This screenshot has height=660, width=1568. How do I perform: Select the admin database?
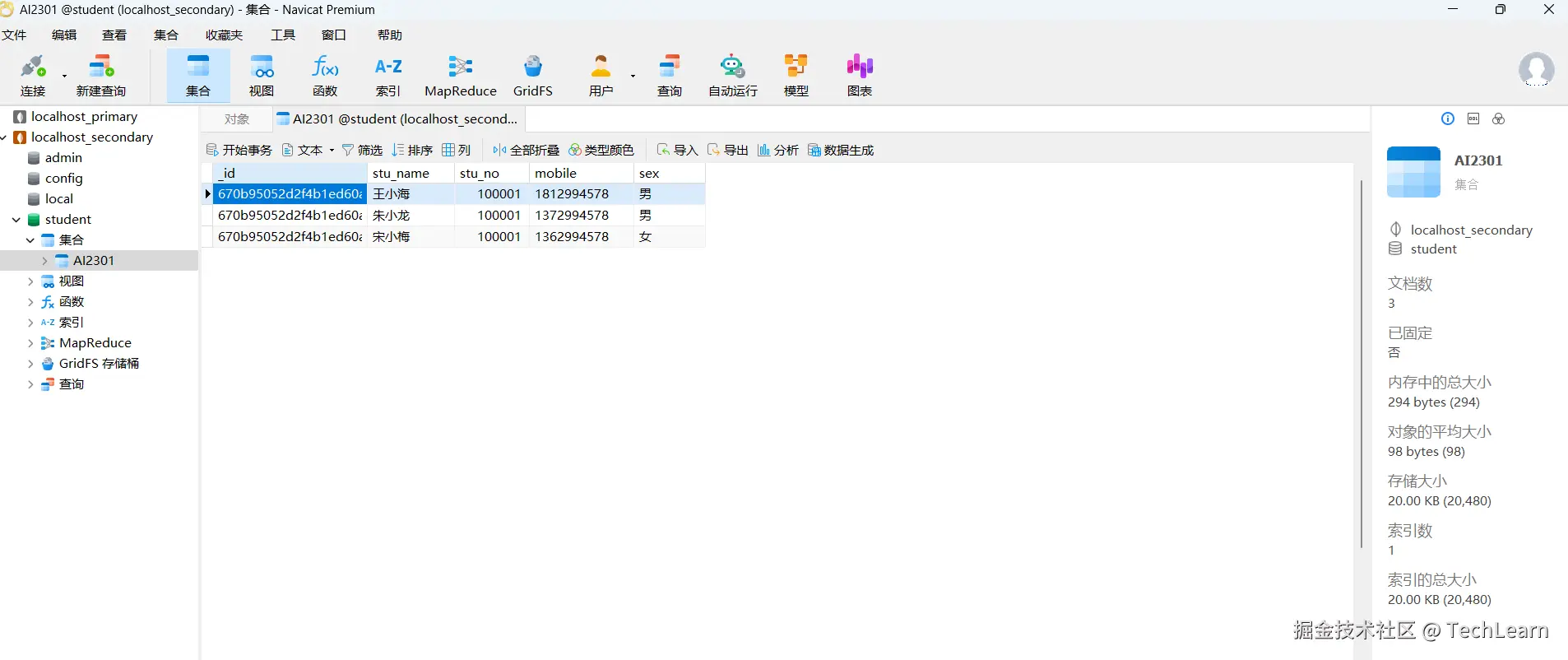63,158
